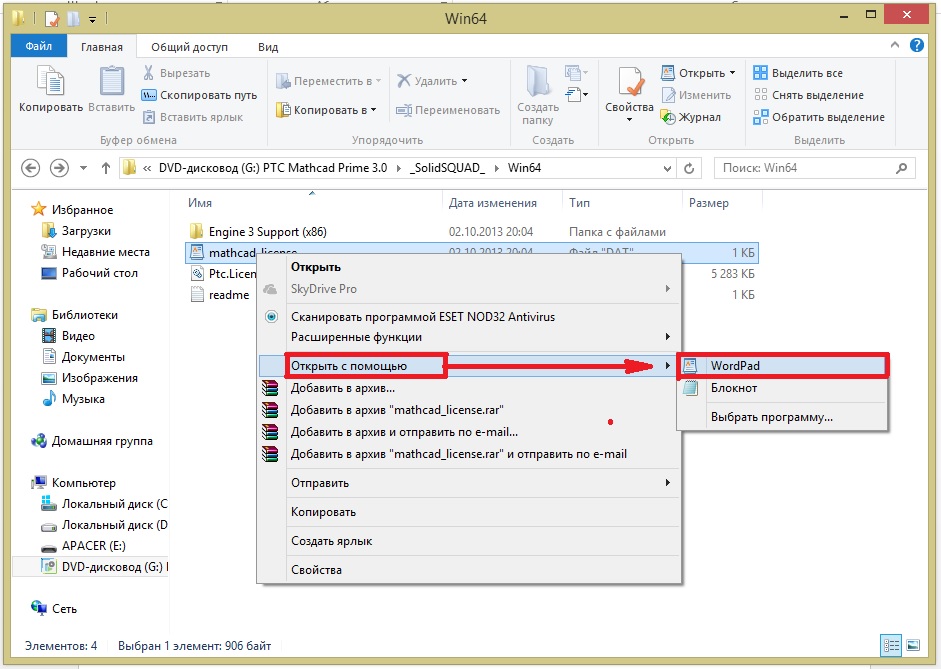Click Выделить все
Image resolution: width=941 pixels, height=669 pixels.
point(798,73)
